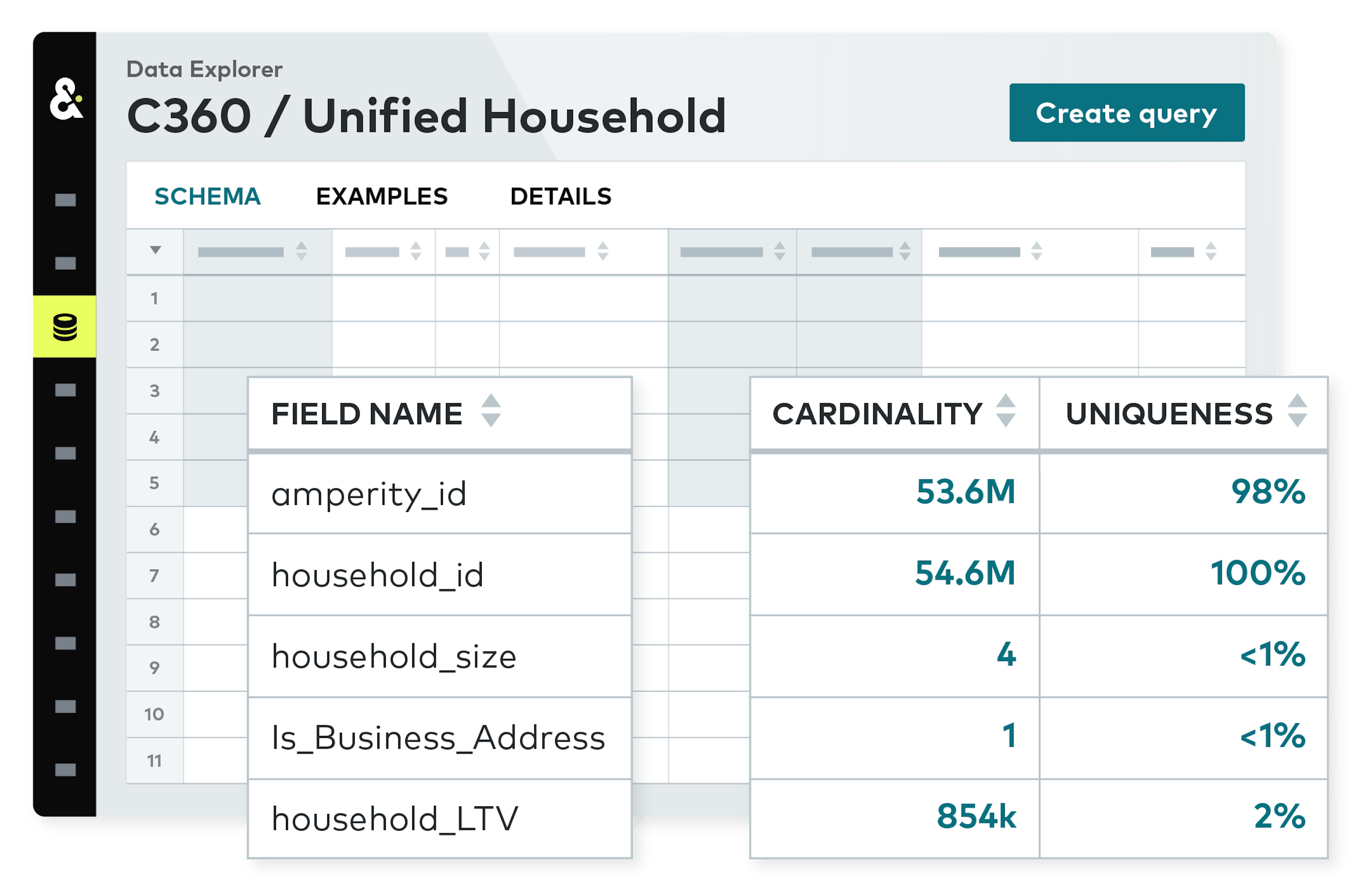
Task: Click the 54.6M cardinality value
Action: tap(965, 573)
